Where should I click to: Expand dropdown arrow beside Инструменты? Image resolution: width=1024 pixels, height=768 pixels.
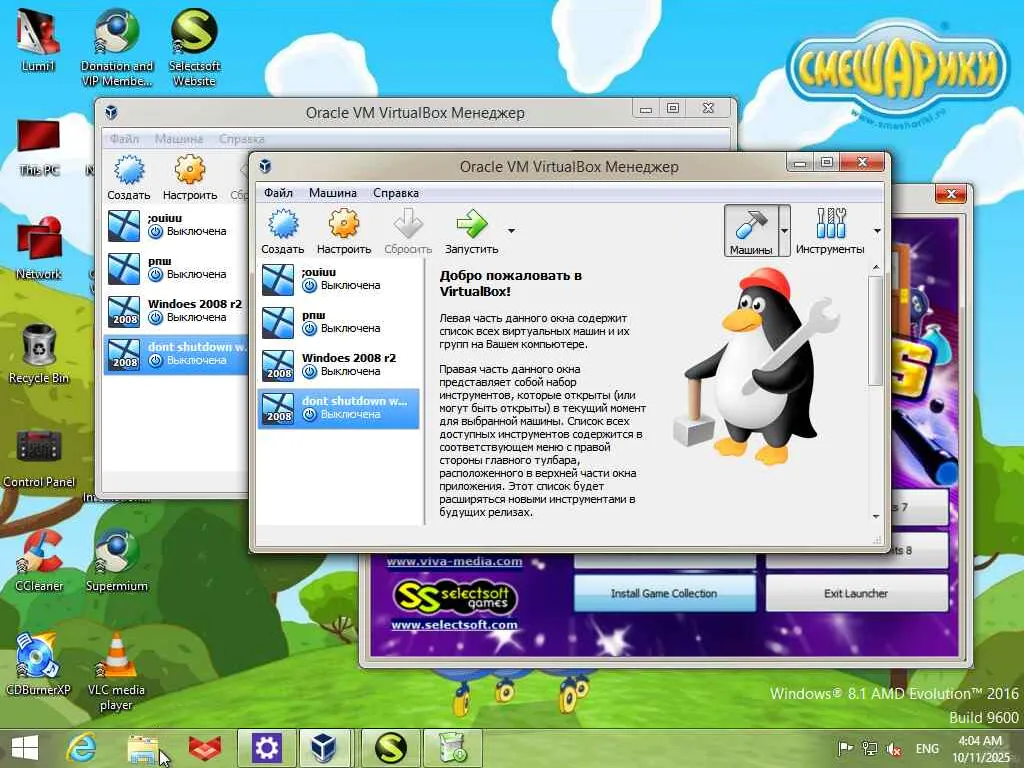877,231
